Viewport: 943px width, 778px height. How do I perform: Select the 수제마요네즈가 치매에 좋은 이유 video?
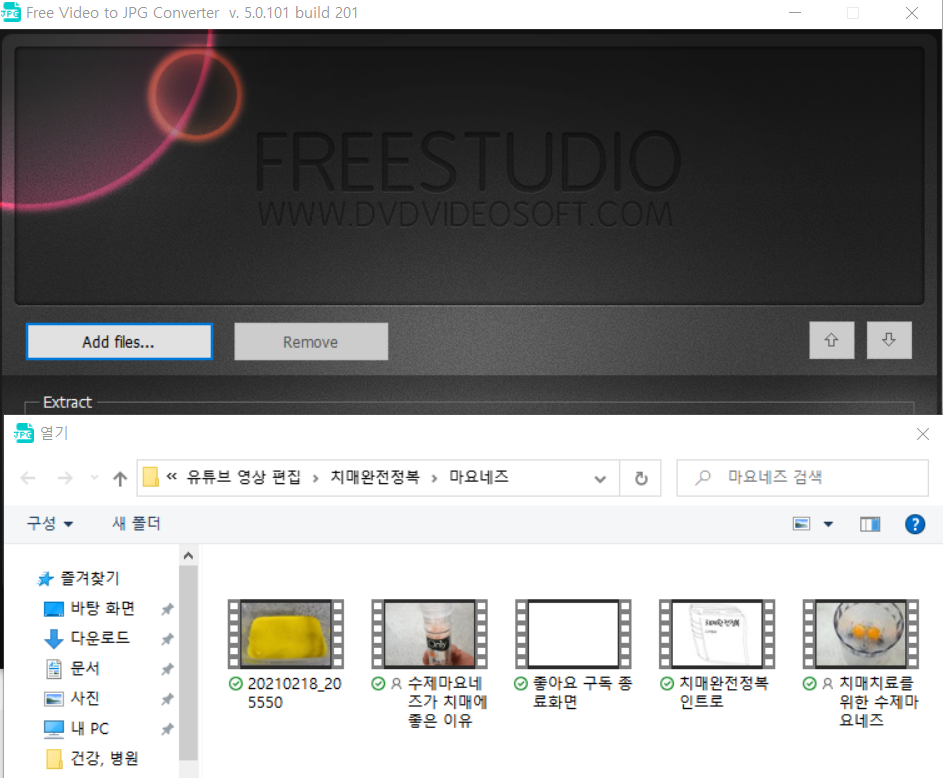click(429, 634)
